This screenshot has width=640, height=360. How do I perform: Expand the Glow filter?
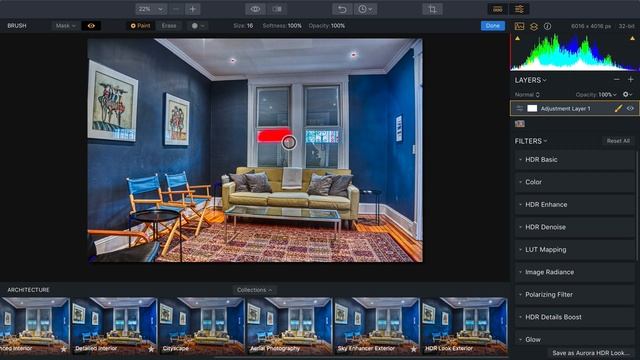pyautogui.click(x=575, y=339)
